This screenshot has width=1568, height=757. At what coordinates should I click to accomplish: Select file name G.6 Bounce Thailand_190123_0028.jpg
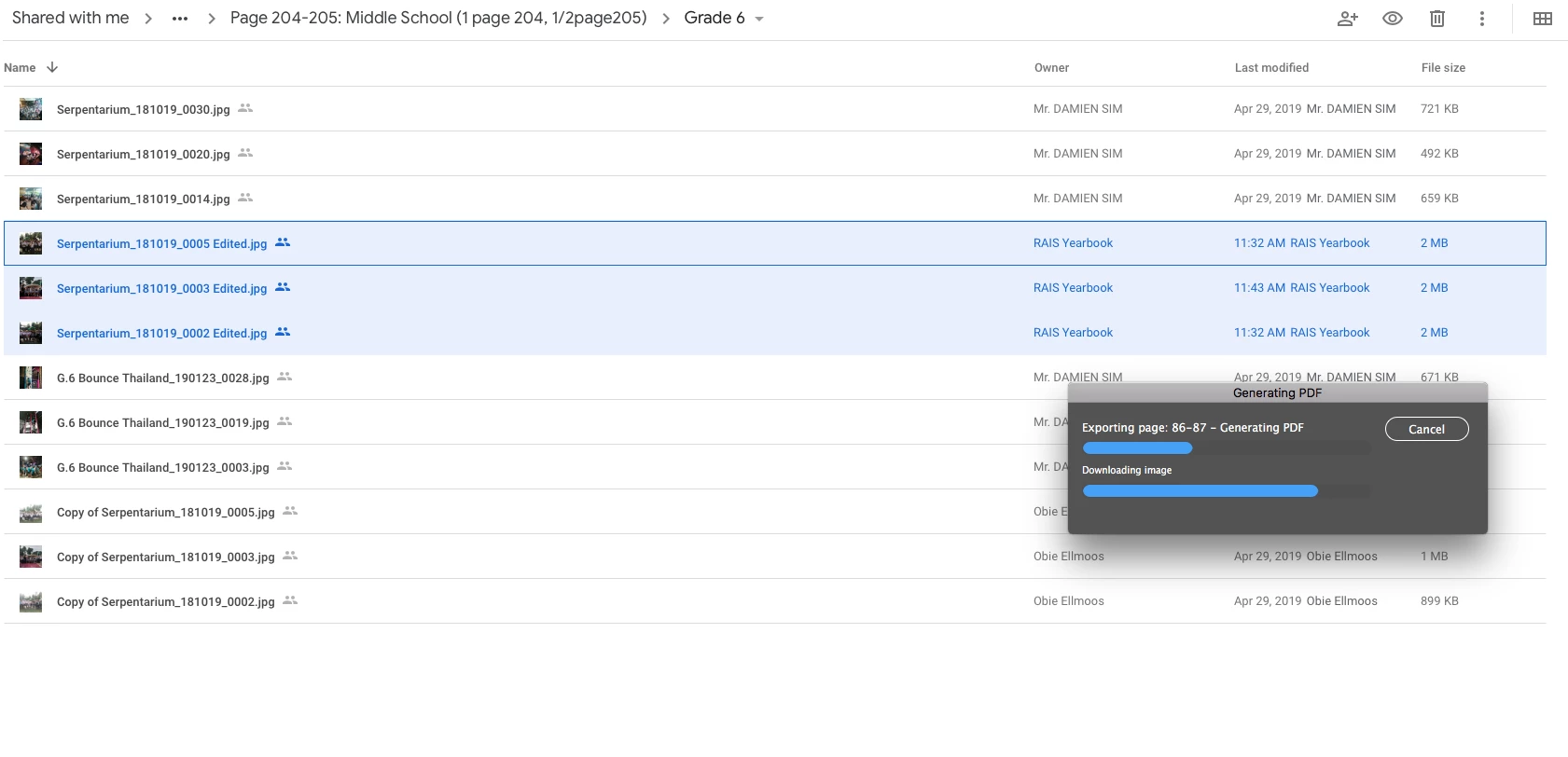coord(162,378)
